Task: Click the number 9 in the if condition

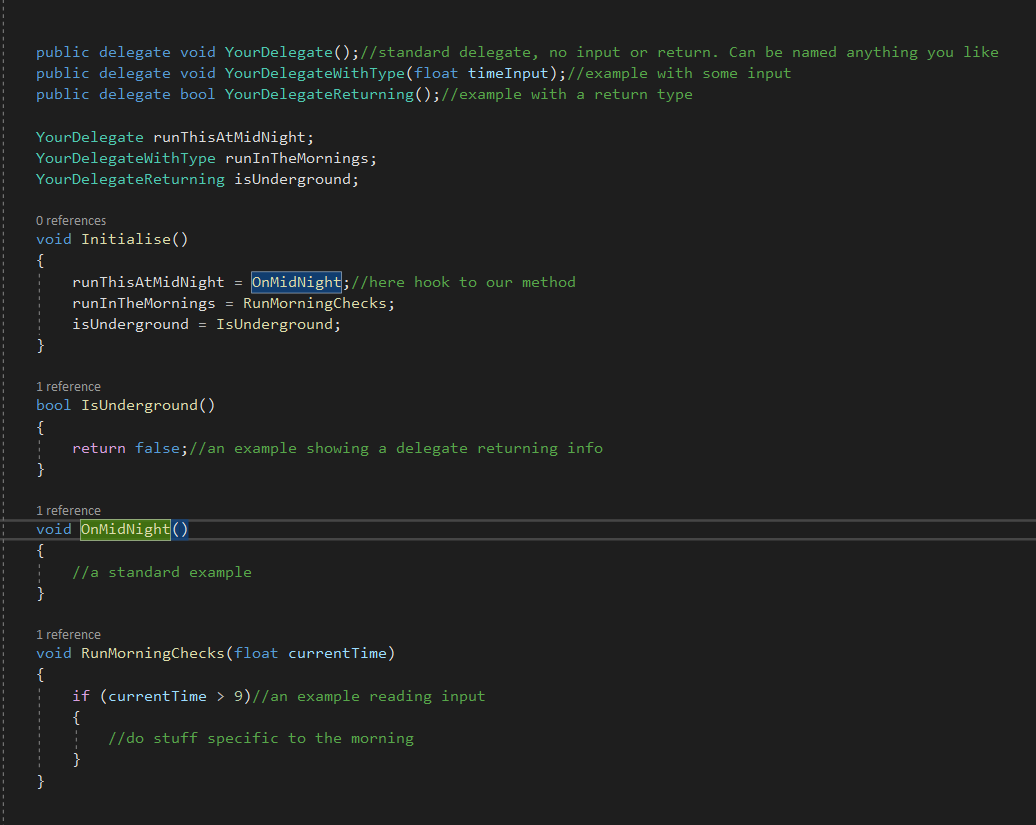Action: pyautogui.click(x=238, y=696)
